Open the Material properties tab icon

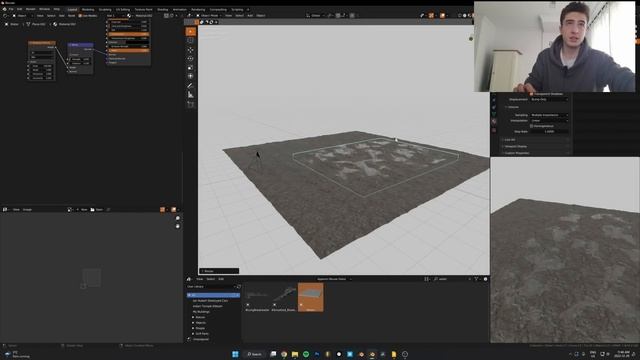click(493, 122)
